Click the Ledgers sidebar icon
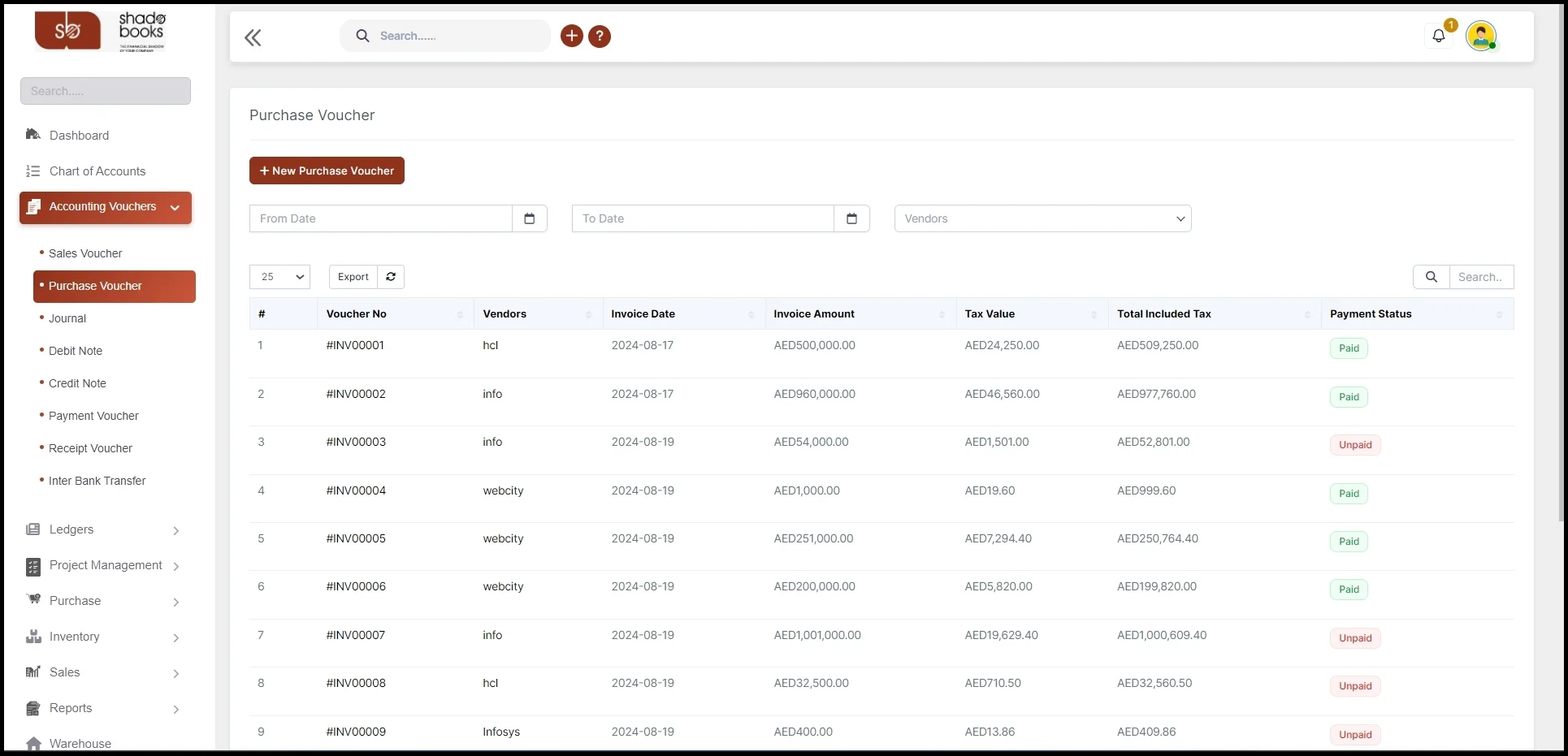This screenshot has width=1568, height=756. coord(33,529)
